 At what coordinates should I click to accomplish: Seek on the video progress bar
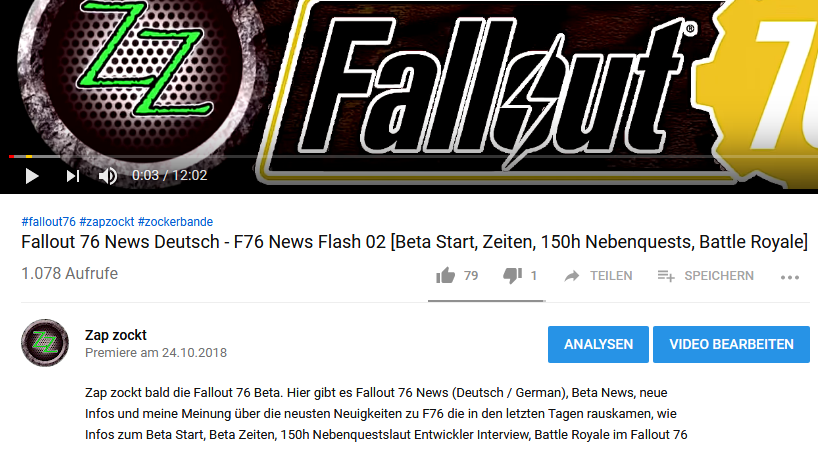409,156
